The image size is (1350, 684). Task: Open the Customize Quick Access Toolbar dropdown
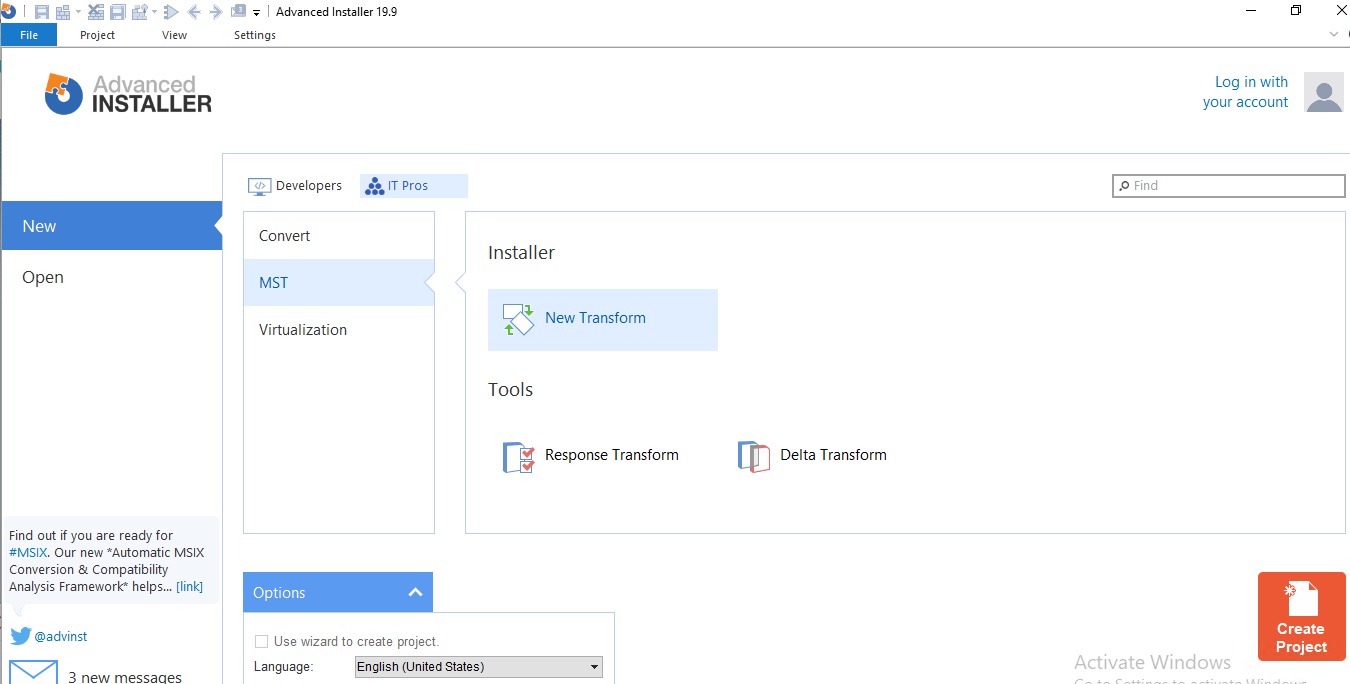(256, 11)
